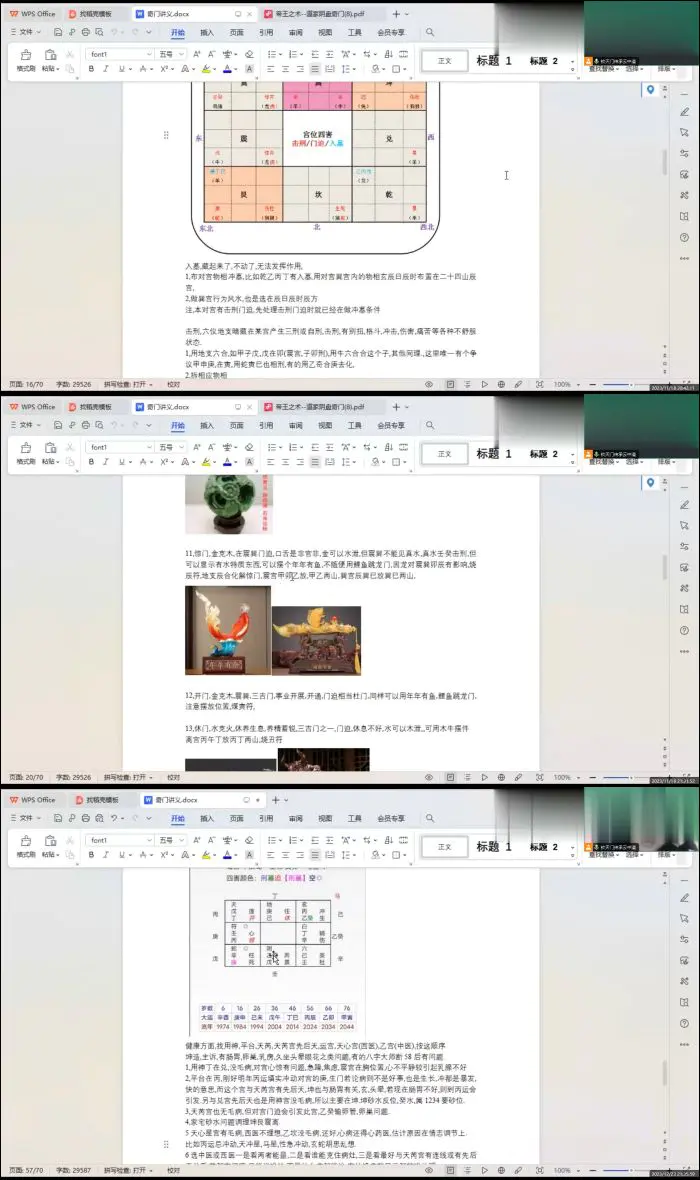Toggle Bold in the top window's ribbon
Screen dimensions: 700x1180
click(x=91, y=69)
